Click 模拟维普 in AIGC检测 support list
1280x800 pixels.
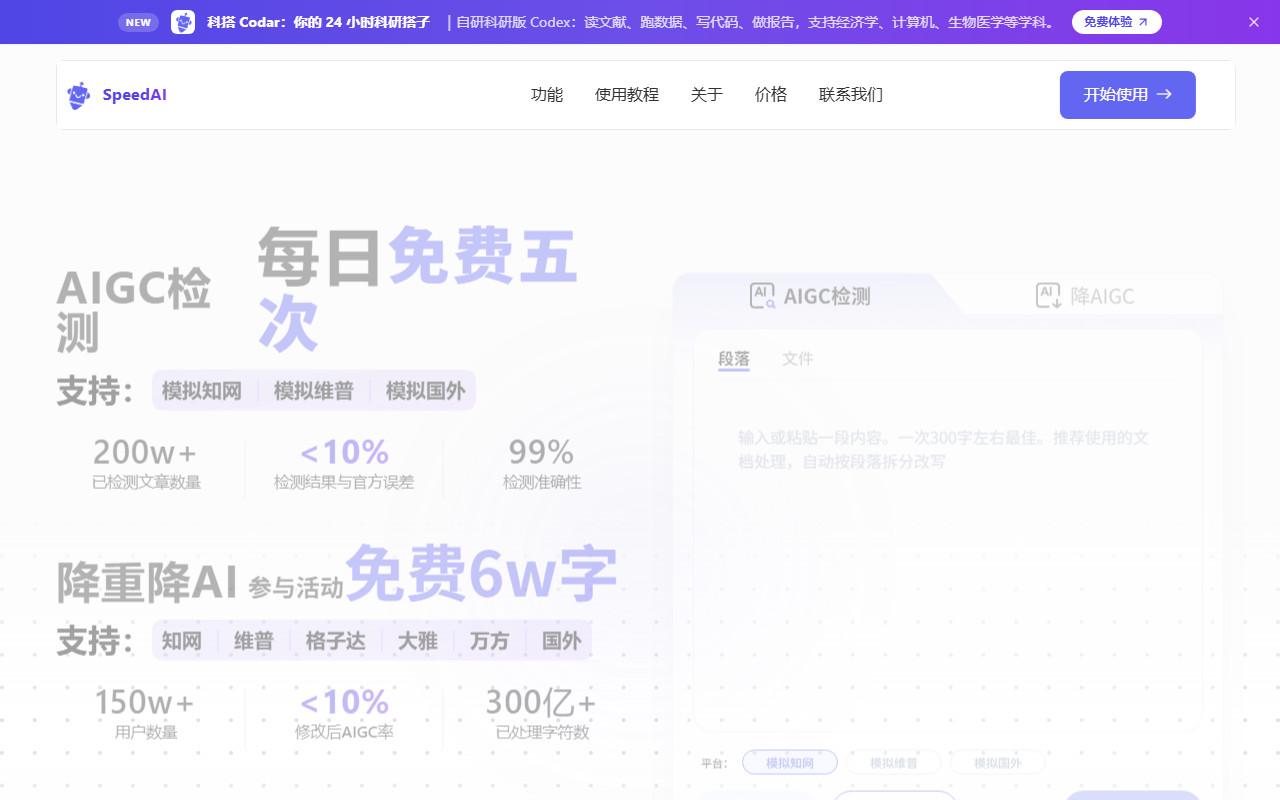(314, 391)
